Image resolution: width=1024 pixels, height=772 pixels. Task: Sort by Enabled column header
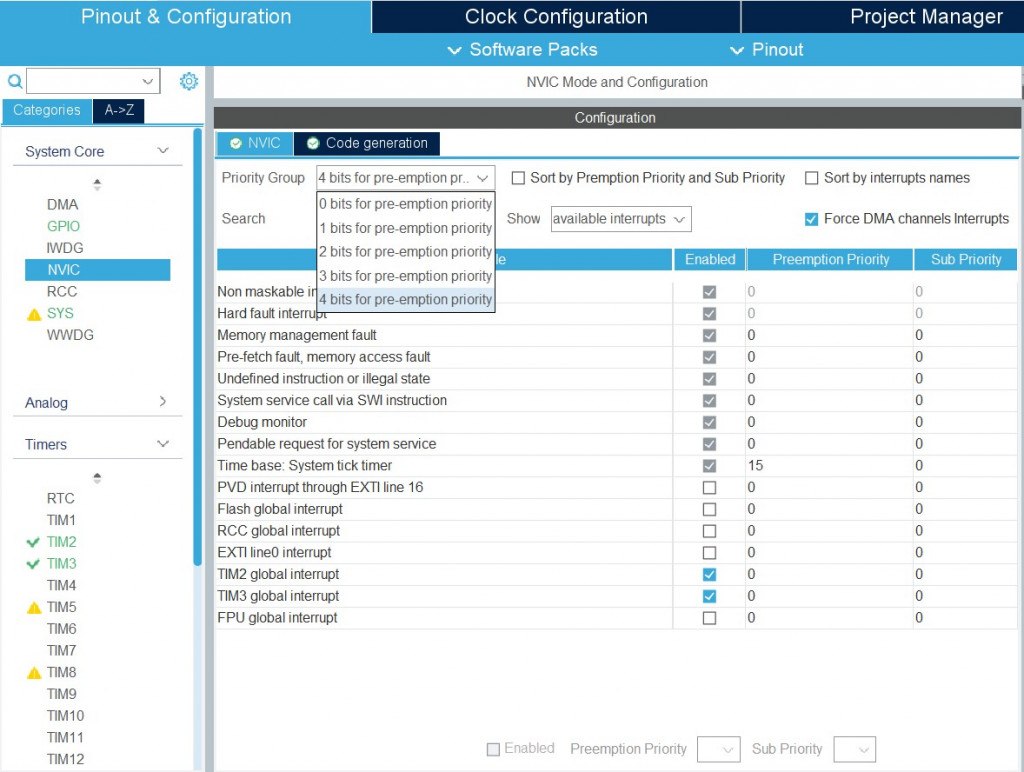pyautogui.click(x=710, y=259)
